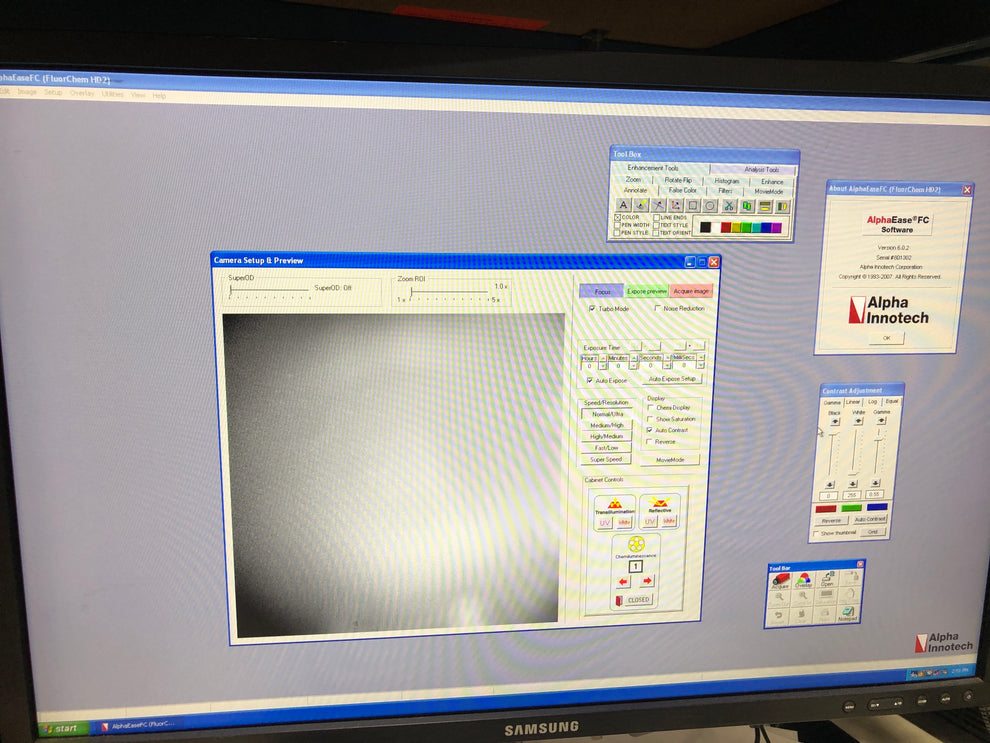Click the Open icon in Tool Bar
This screenshot has height=743, width=990.
pos(826,581)
